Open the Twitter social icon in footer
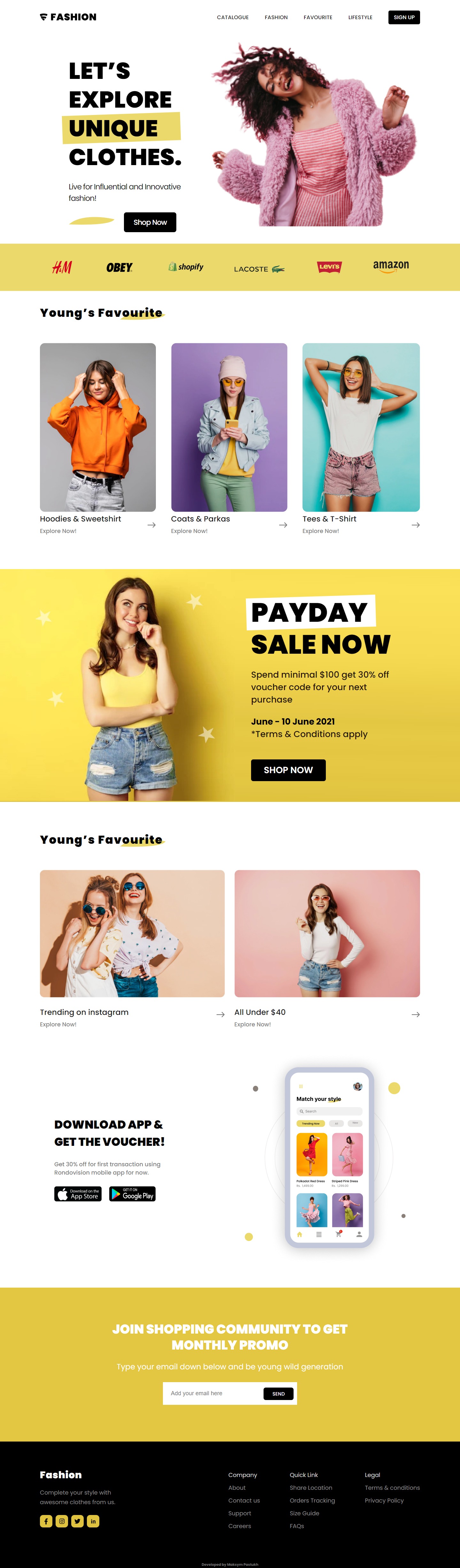Viewport: 460px width, 1568px height. click(x=77, y=1520)
